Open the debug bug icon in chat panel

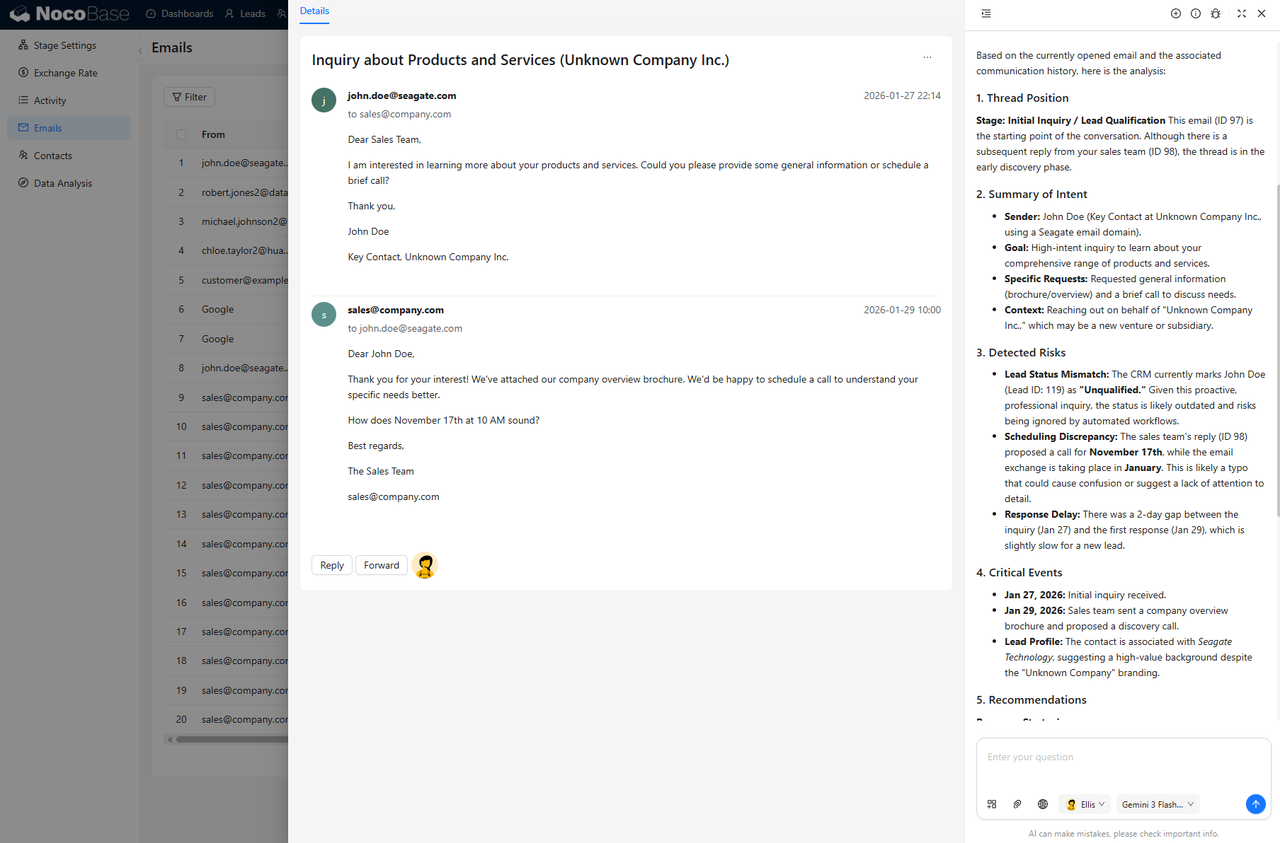coord(1215,14)
